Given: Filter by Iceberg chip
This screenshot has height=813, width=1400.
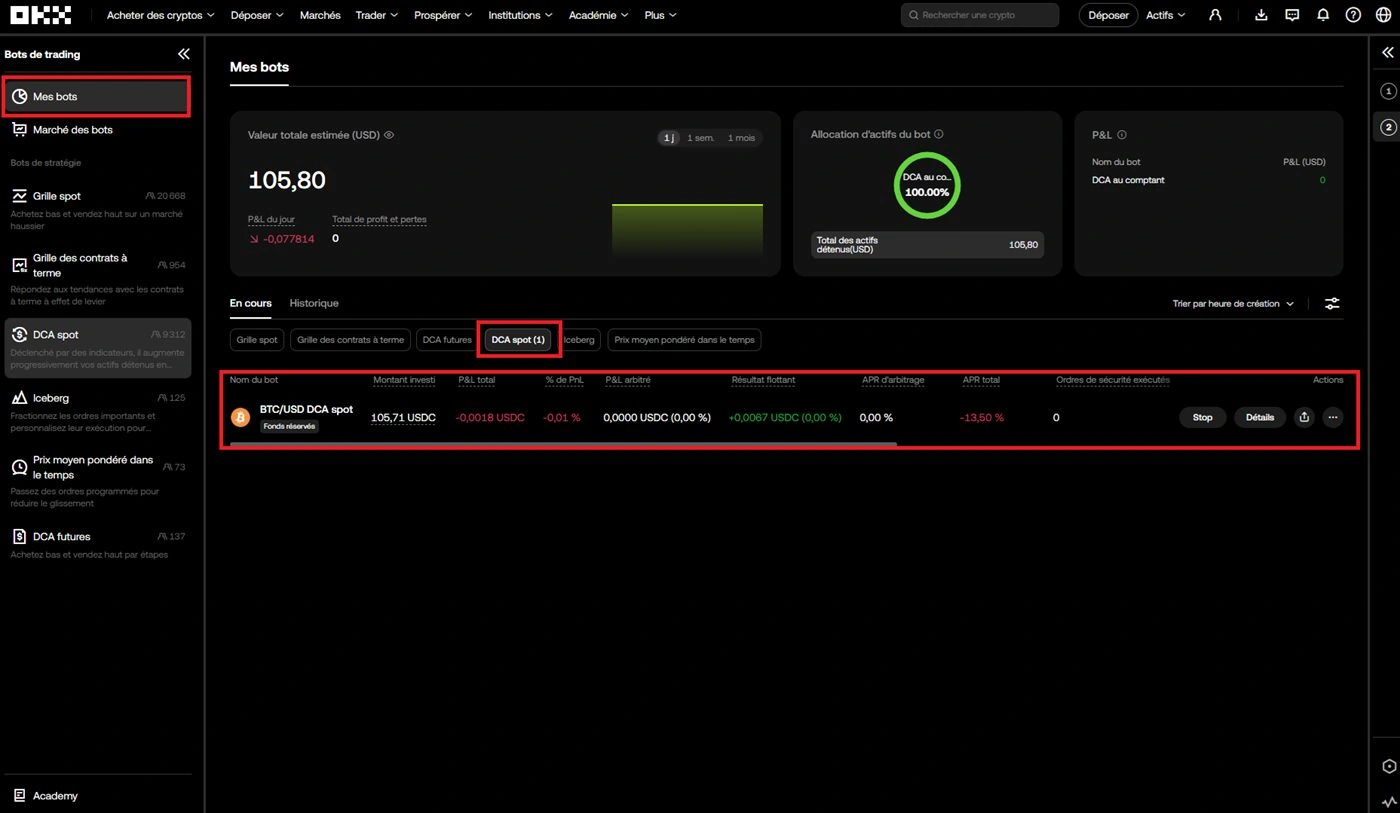Looking at the screenshot, I should 578,340.
